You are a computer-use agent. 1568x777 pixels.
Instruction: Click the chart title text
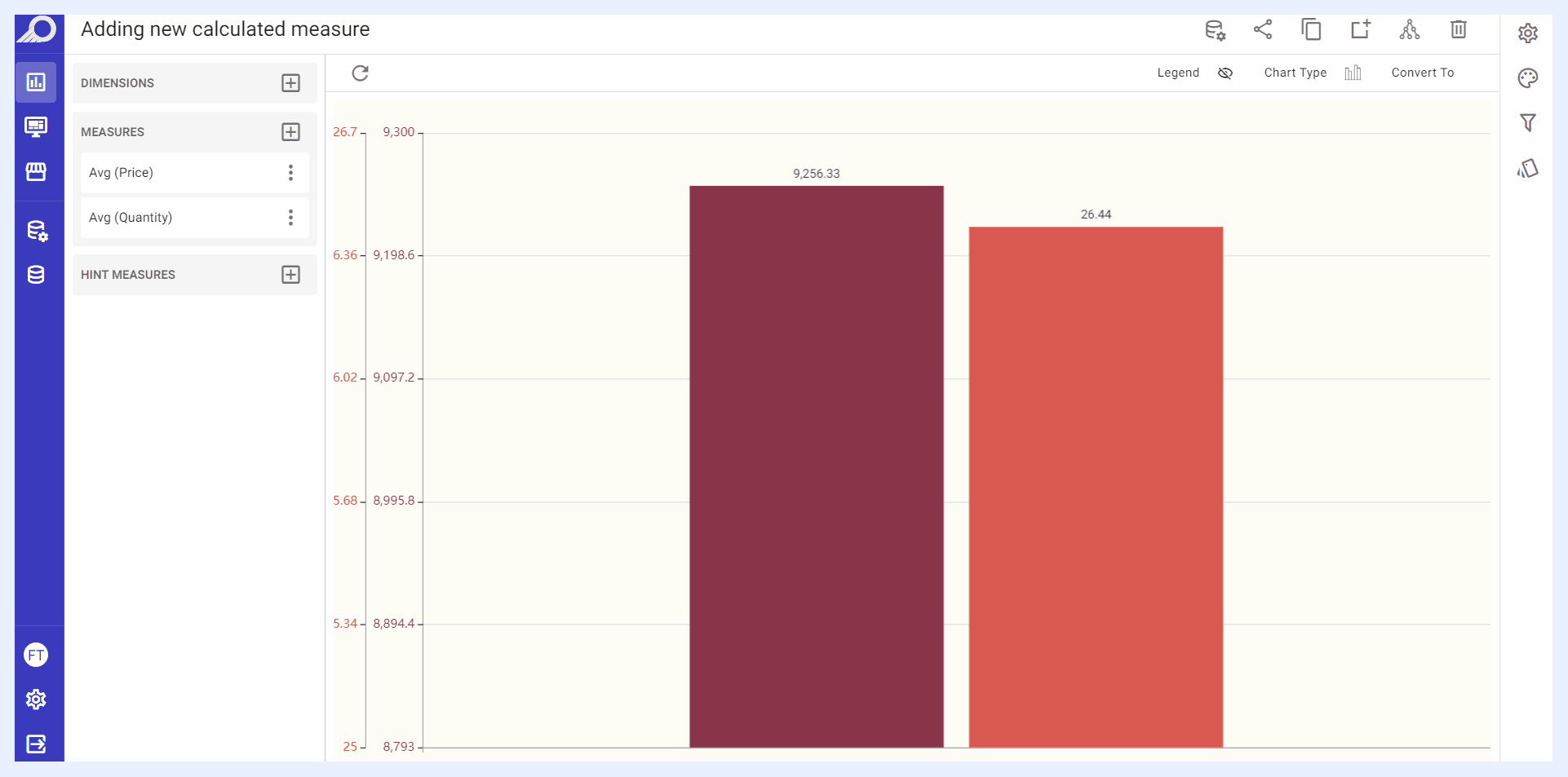[x=225, y=29]
